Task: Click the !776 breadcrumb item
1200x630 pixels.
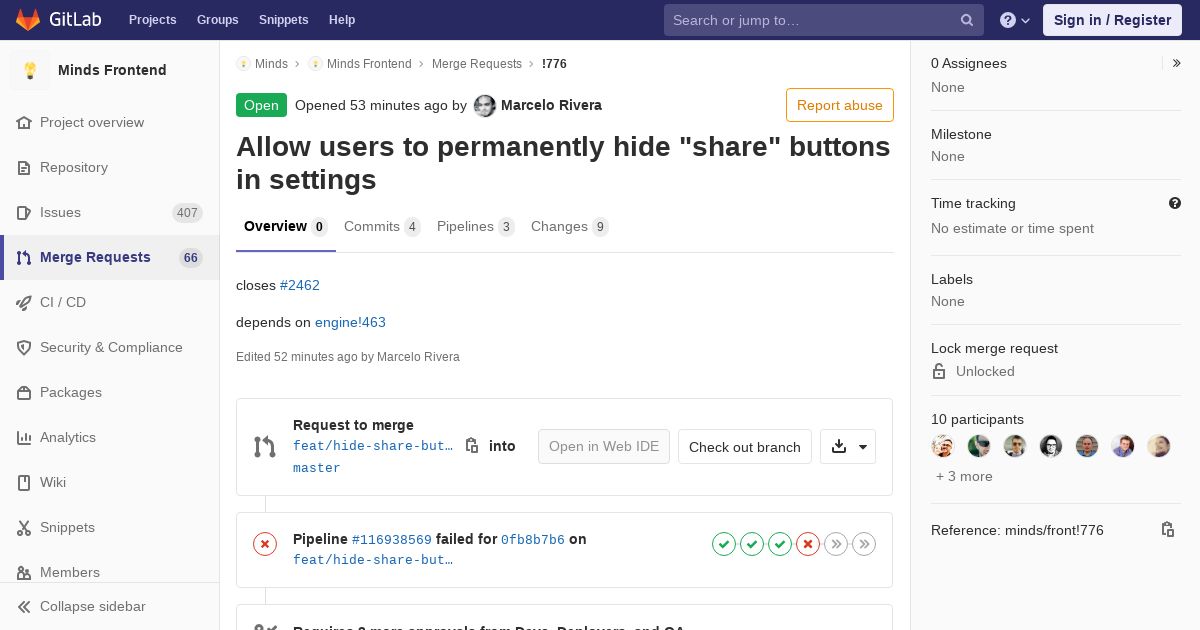Action: [x=554, y=64]
